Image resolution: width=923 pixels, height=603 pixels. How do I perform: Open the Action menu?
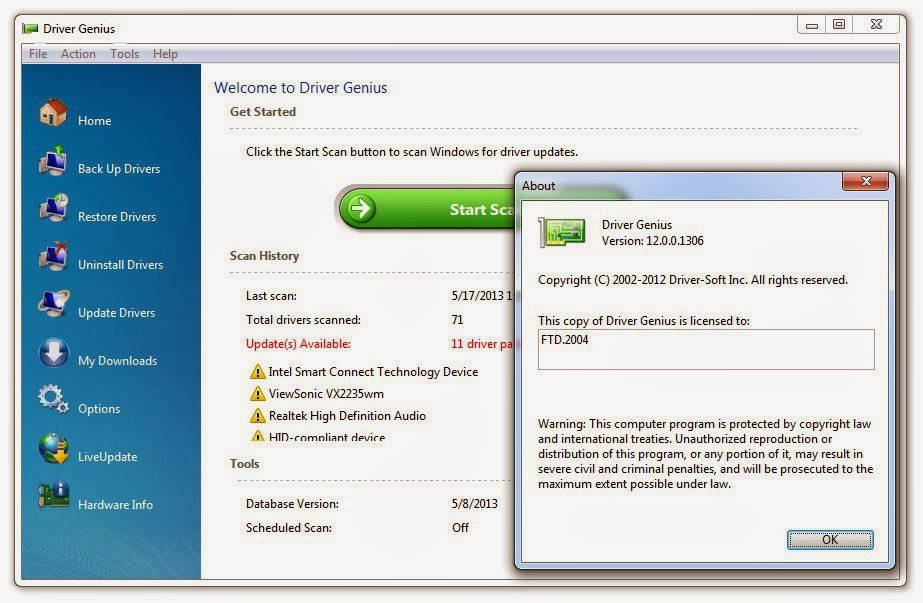78,54
